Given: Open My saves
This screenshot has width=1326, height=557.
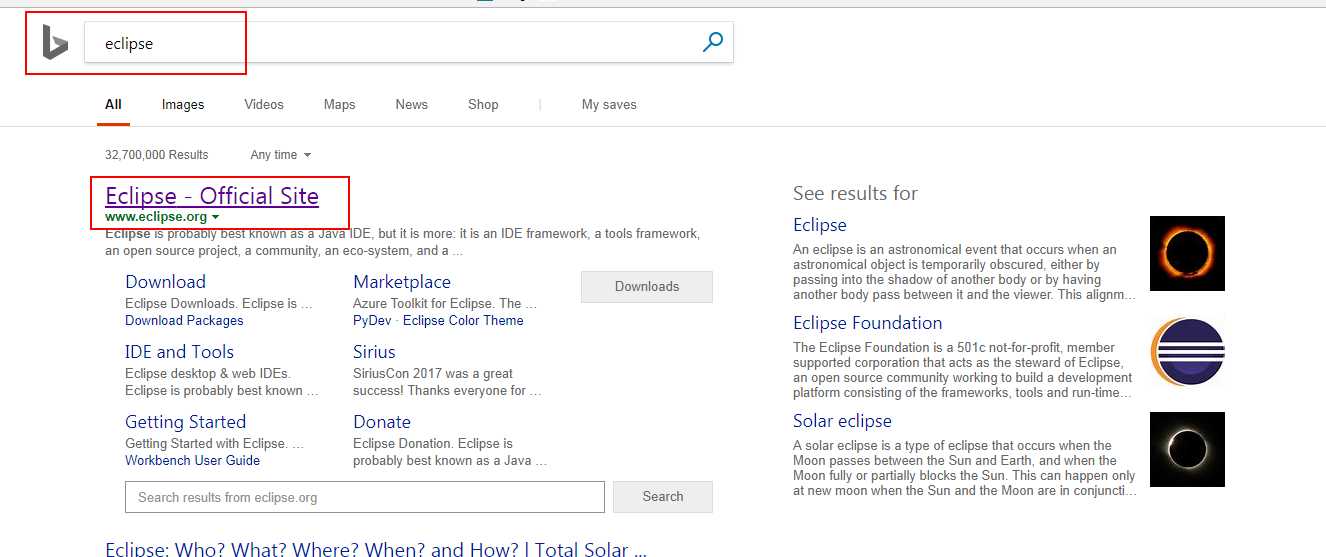Looking at the screenshot, I should pyautogui.click(x=609, y=104).
